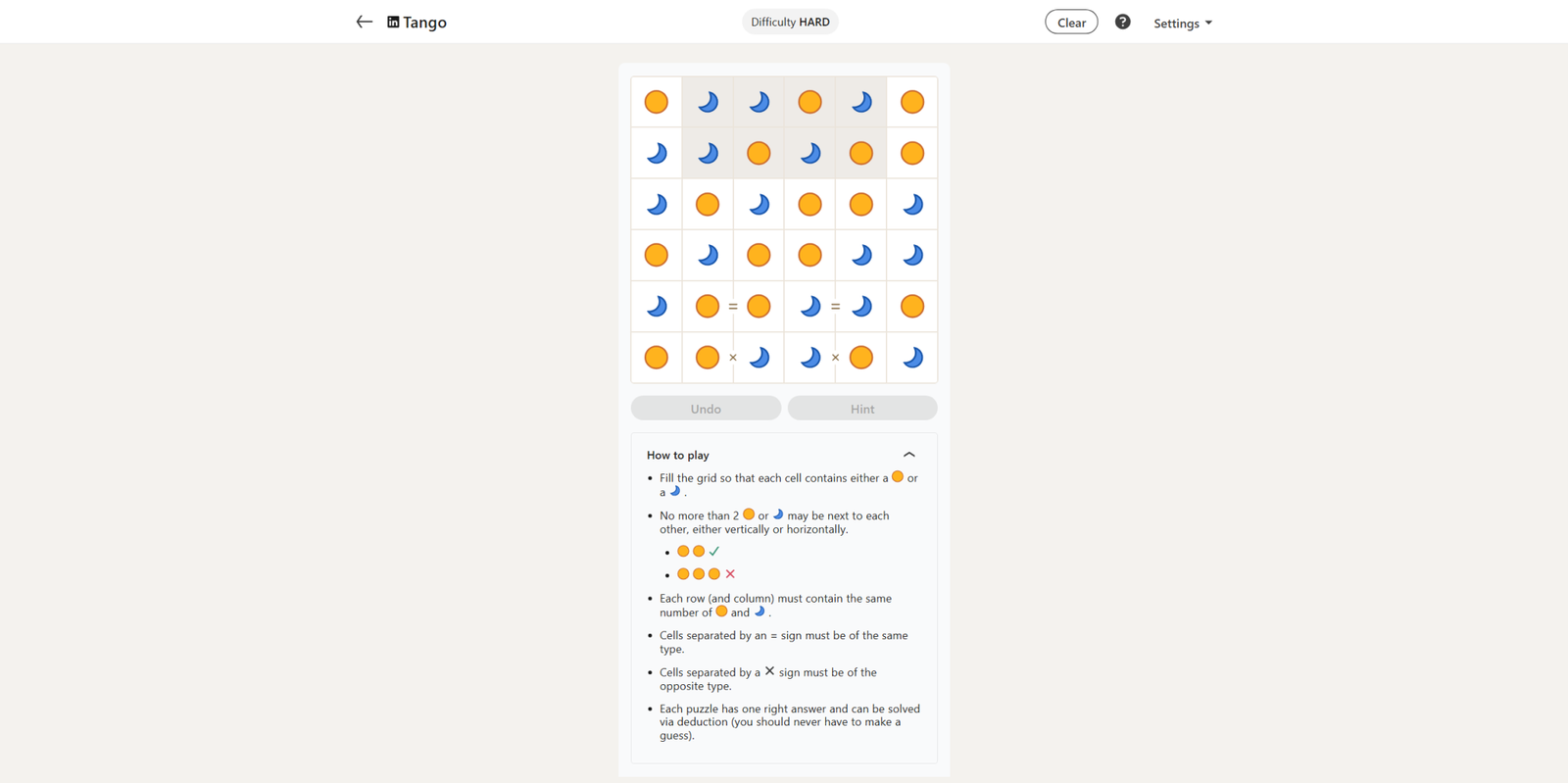Screen dimensions: 1568x783
Task: Click the Tango title in the header
Action: coord(425,22)
